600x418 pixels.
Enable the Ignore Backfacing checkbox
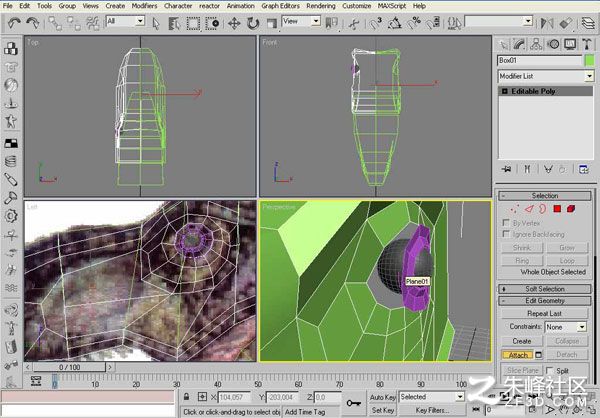coord(506,233)
